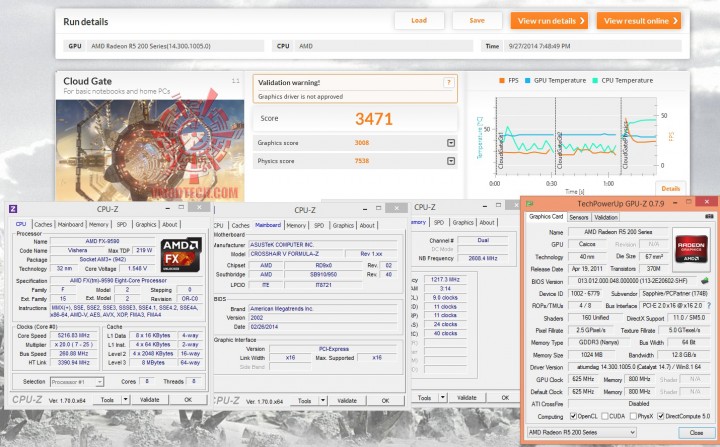
Task: Click the GPU-Z app icon in title bar
Action: [x=529, y=203]
